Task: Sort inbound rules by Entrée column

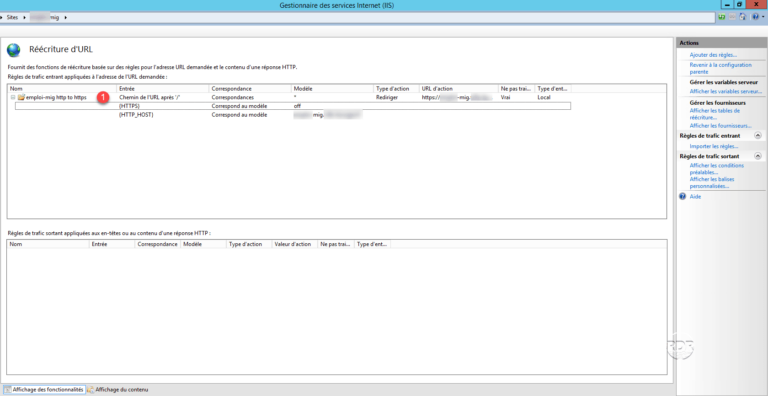Action: (x=163, y=89)
